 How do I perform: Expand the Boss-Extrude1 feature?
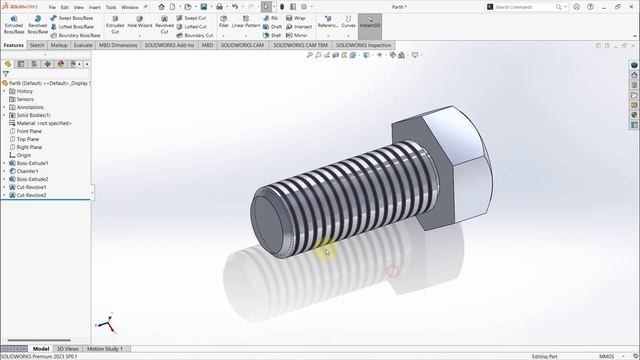pos(4,163)
